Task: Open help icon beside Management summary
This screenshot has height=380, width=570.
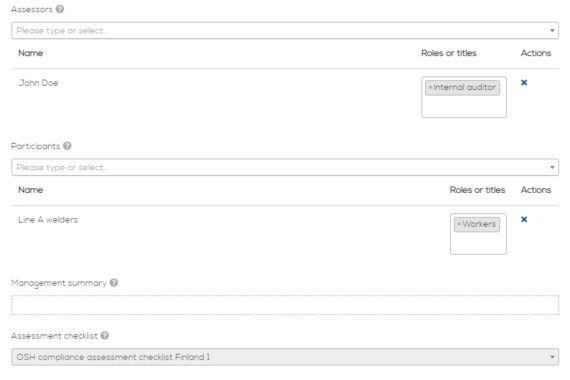Action: pos(114,283)
